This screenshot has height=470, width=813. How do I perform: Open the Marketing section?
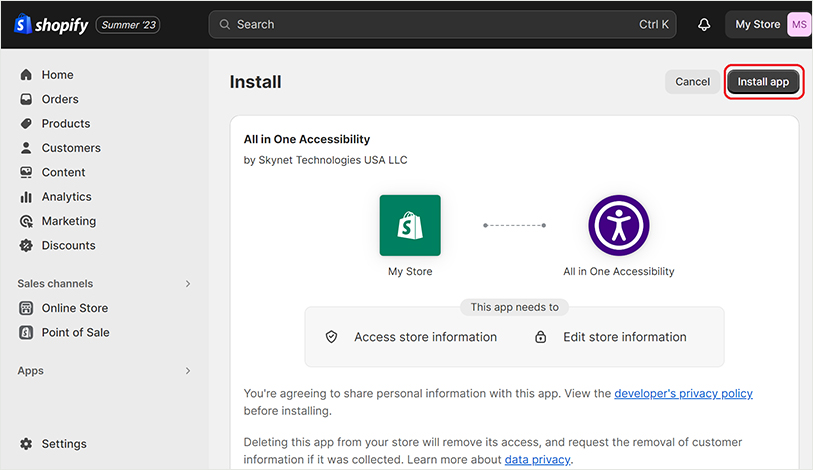[69, 221]
